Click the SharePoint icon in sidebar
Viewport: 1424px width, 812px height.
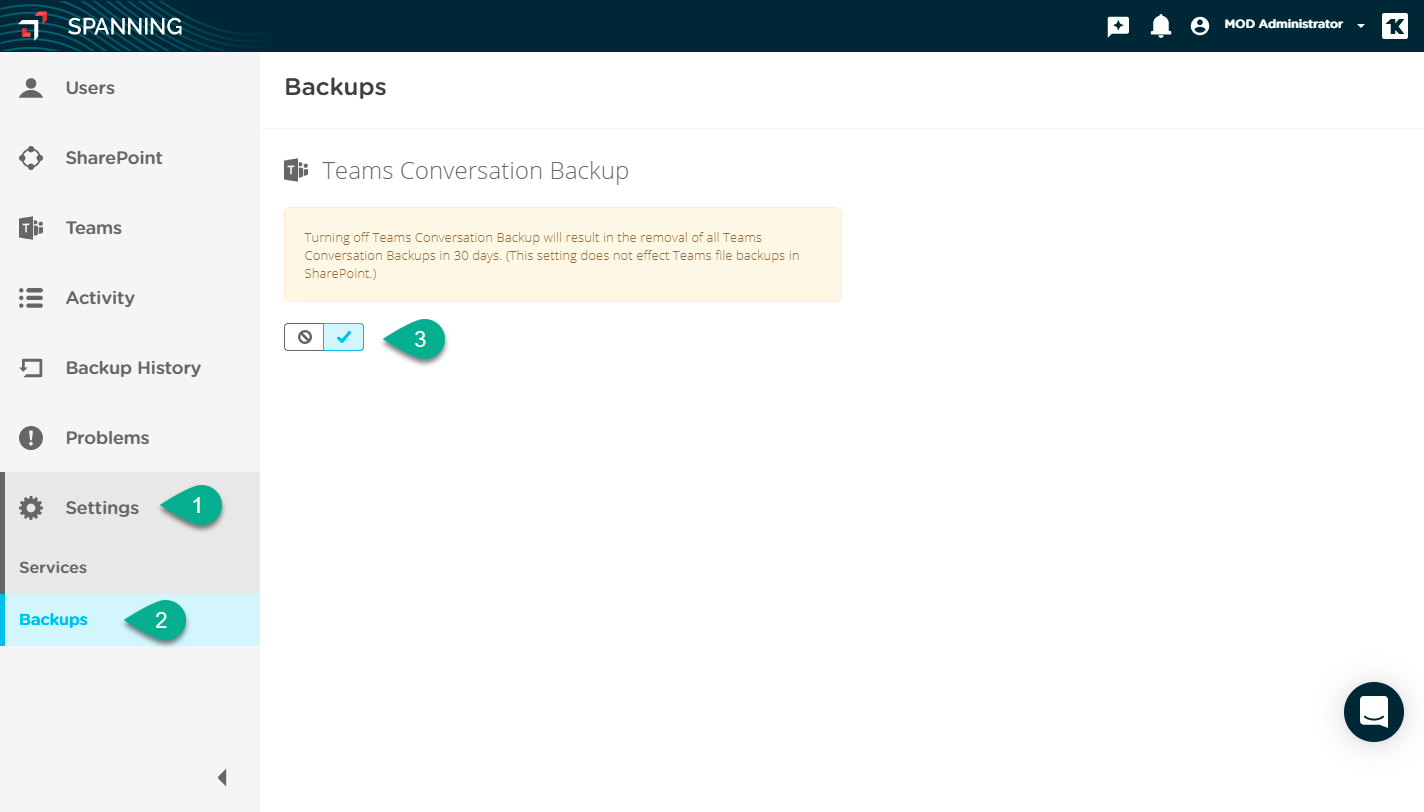tap(31, 158)
